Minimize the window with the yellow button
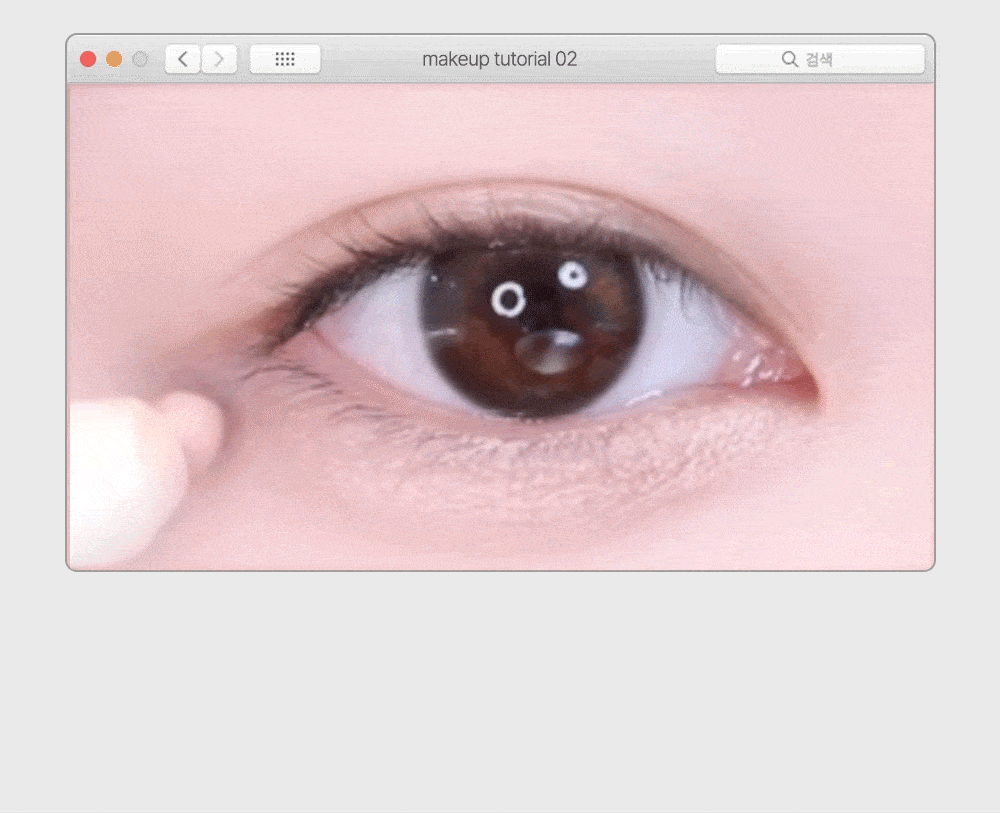 pyautogui.click(x=114, y=59)
